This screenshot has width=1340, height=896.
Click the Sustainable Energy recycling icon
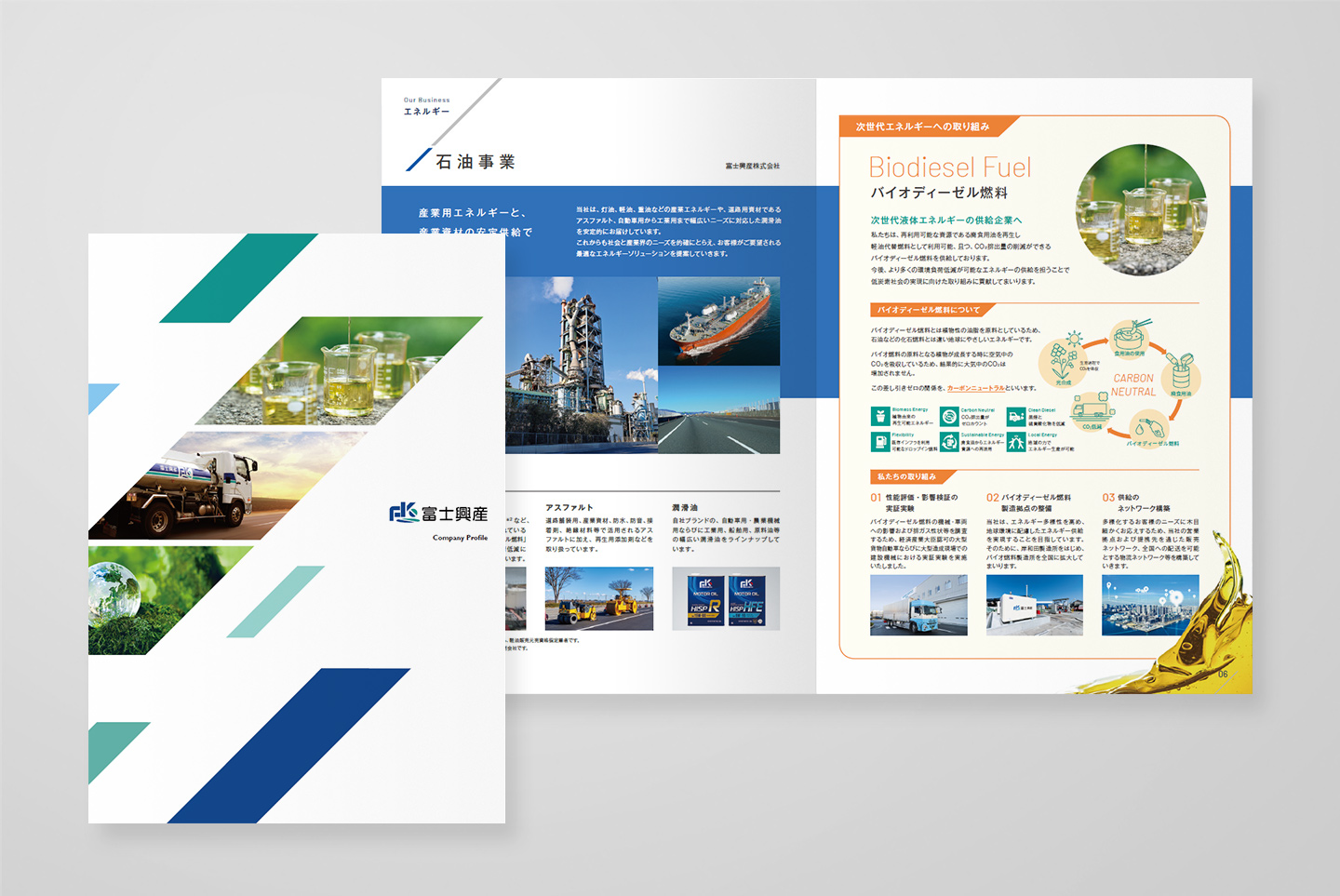click(x=949, y=441)
